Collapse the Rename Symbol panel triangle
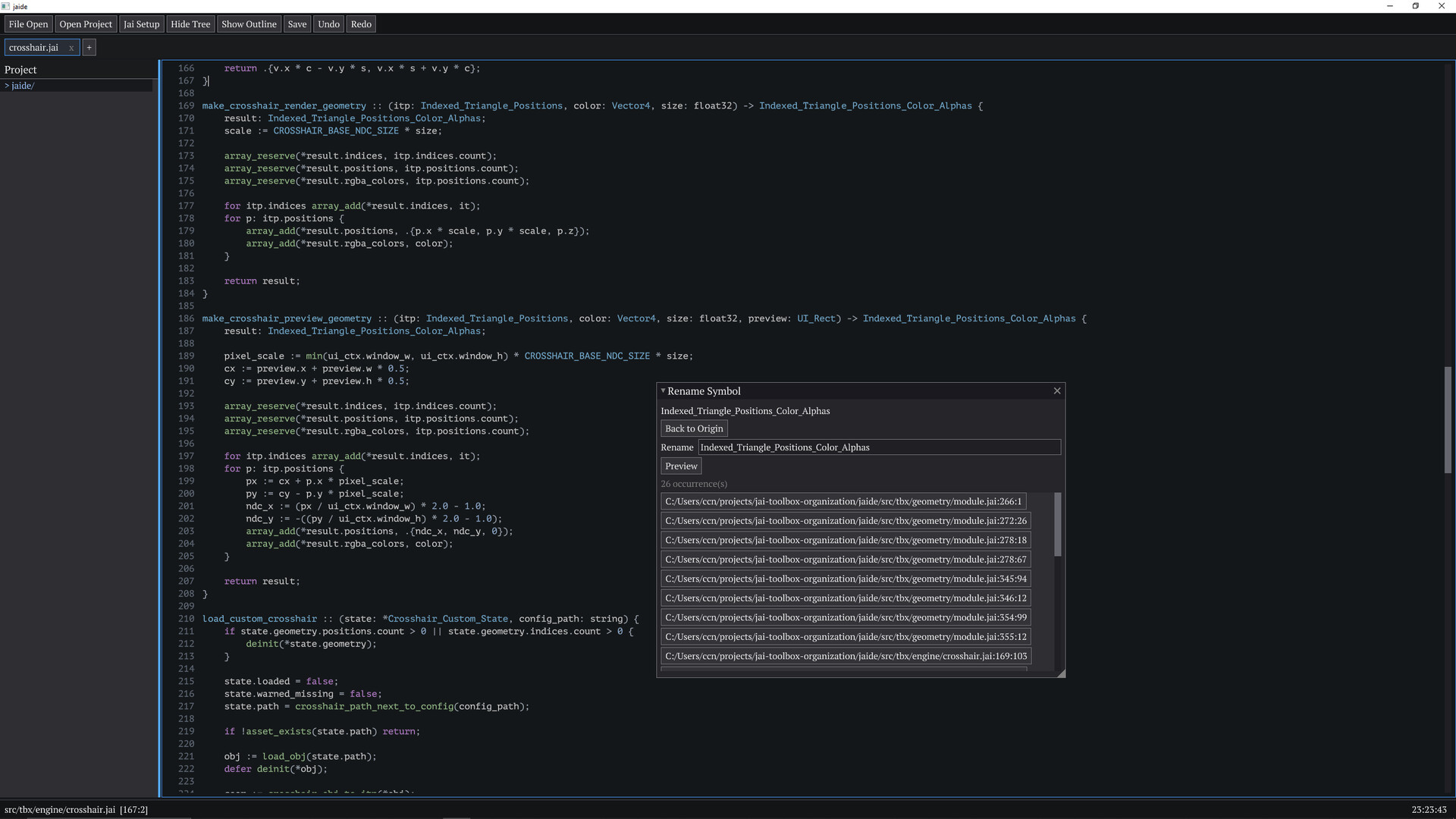1456x819 pixels. [x=663, y=391]
